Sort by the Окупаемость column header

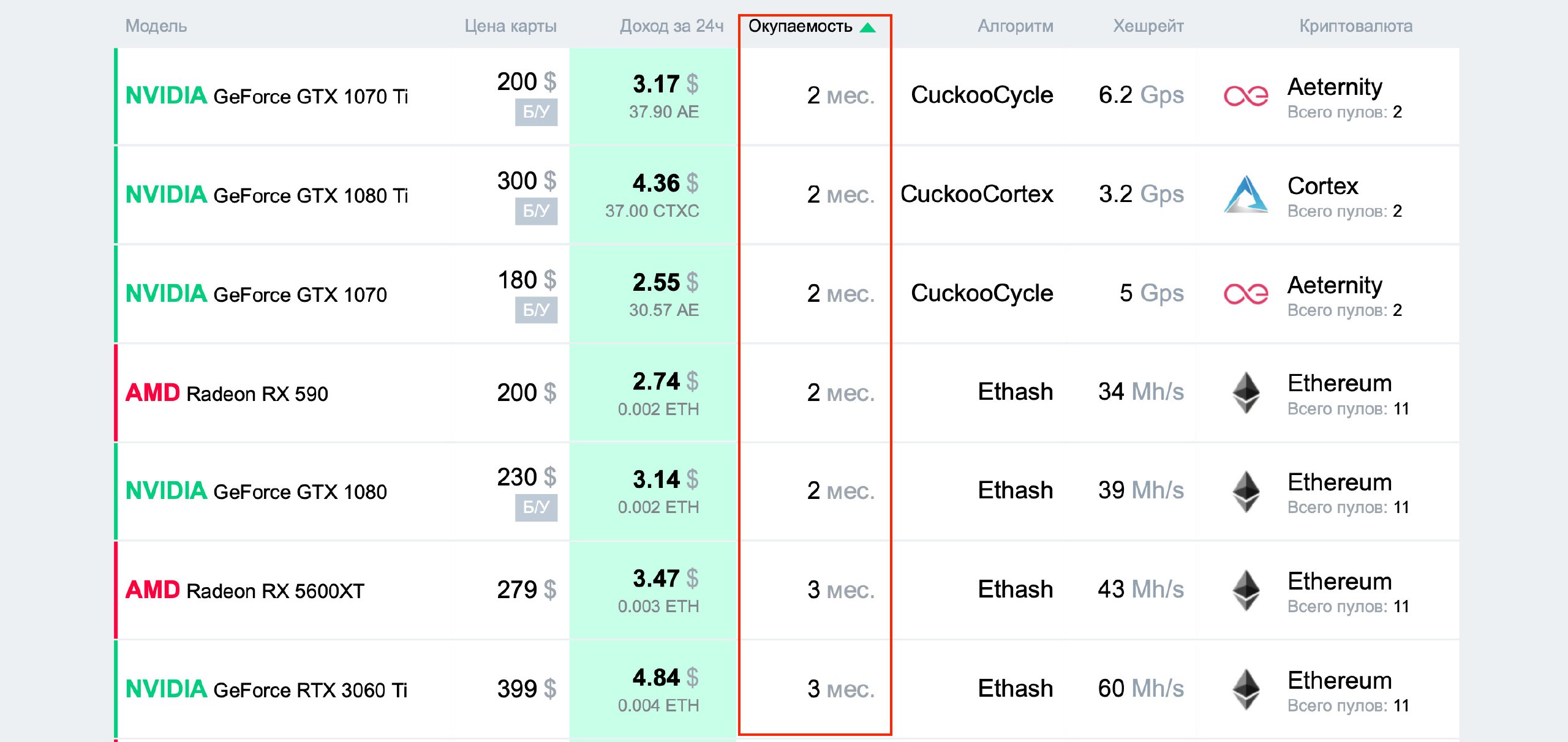click(800, 26)
